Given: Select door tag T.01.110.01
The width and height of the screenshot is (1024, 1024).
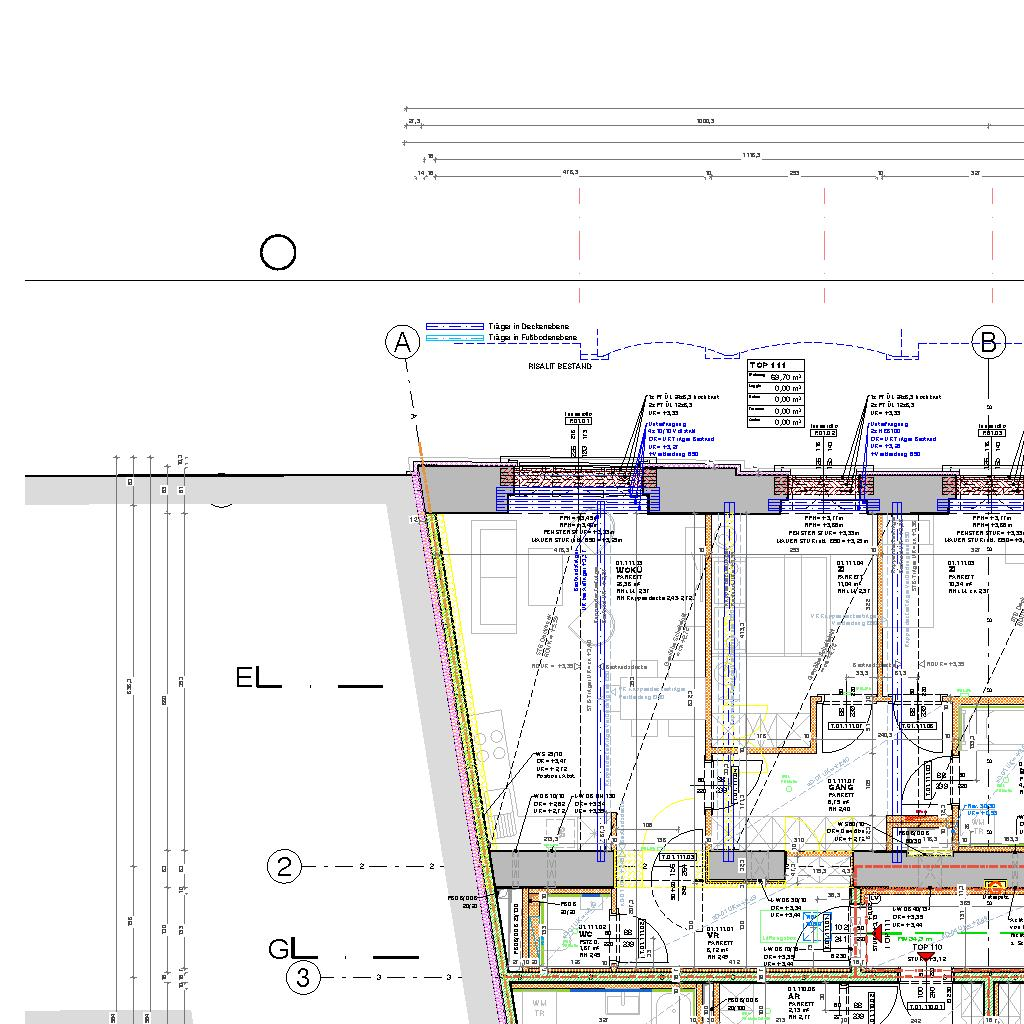Looking at the screenshot, I should pos(925,1007).
